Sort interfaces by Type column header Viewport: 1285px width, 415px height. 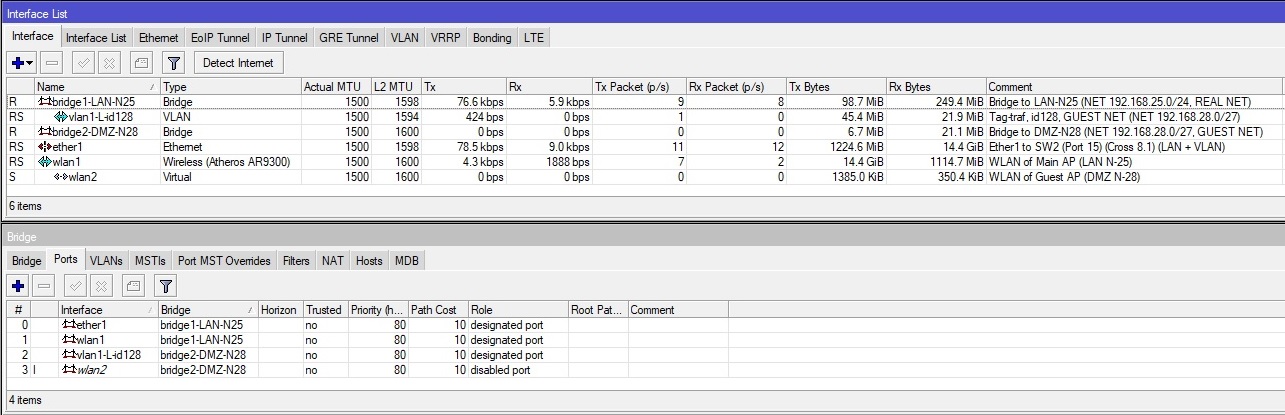[x=230, y=87]
